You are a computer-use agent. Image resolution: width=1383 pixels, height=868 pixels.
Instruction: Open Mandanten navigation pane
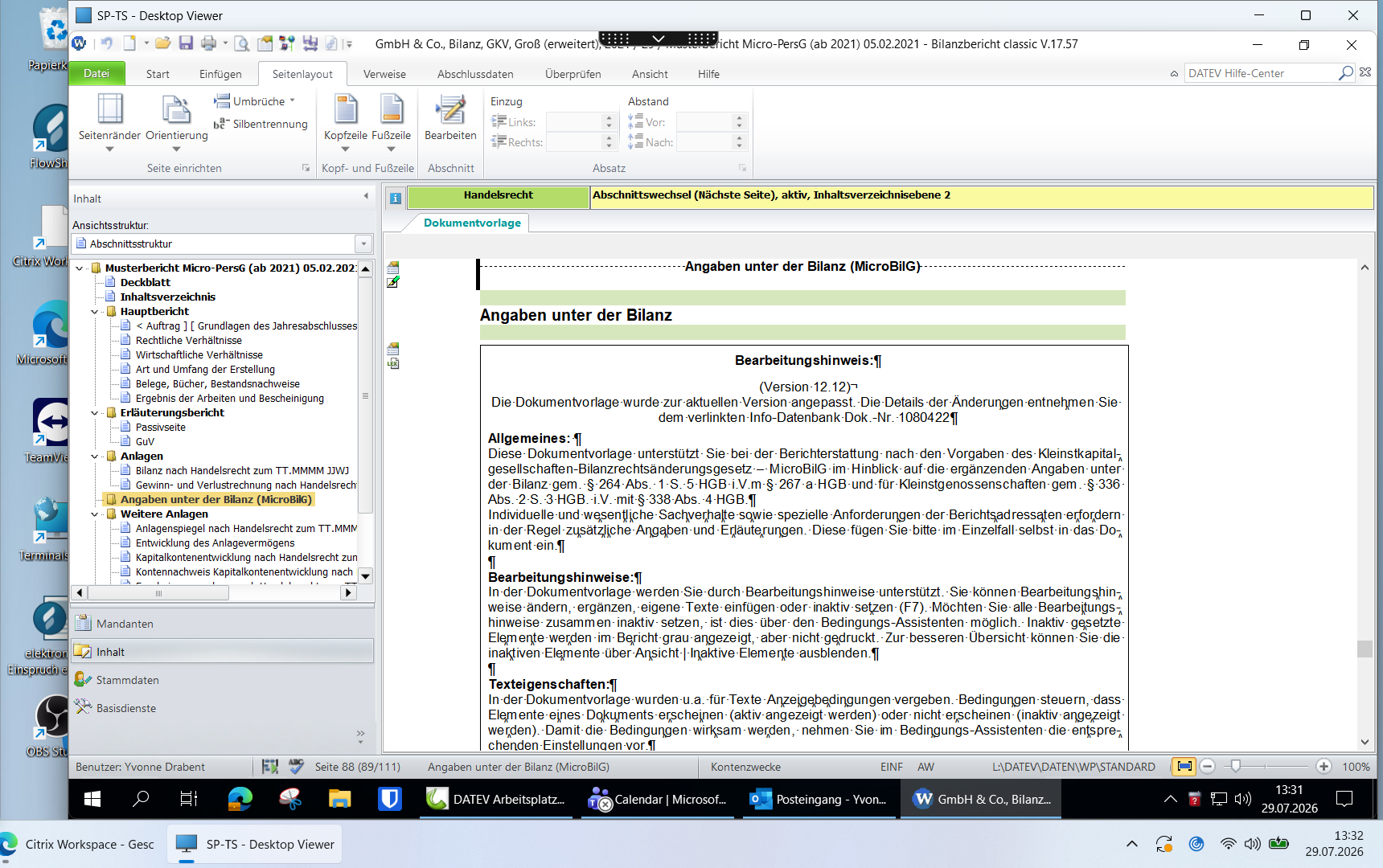pyautogui.click(x=222, y=624)
